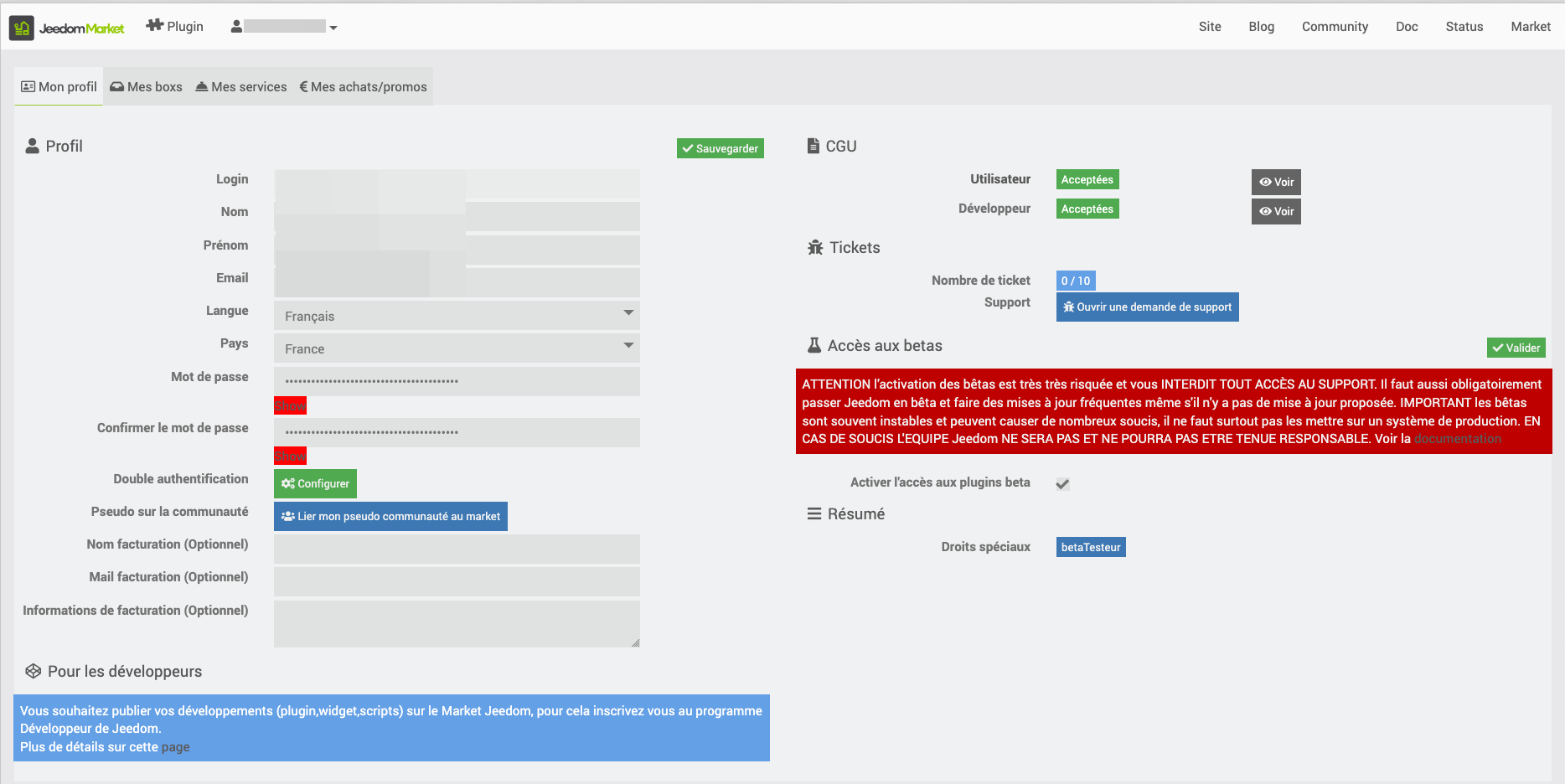Viewport: 1565px width, 784px height.
Task: Click the Jeedom Market logo
Action: pos(67,28)
